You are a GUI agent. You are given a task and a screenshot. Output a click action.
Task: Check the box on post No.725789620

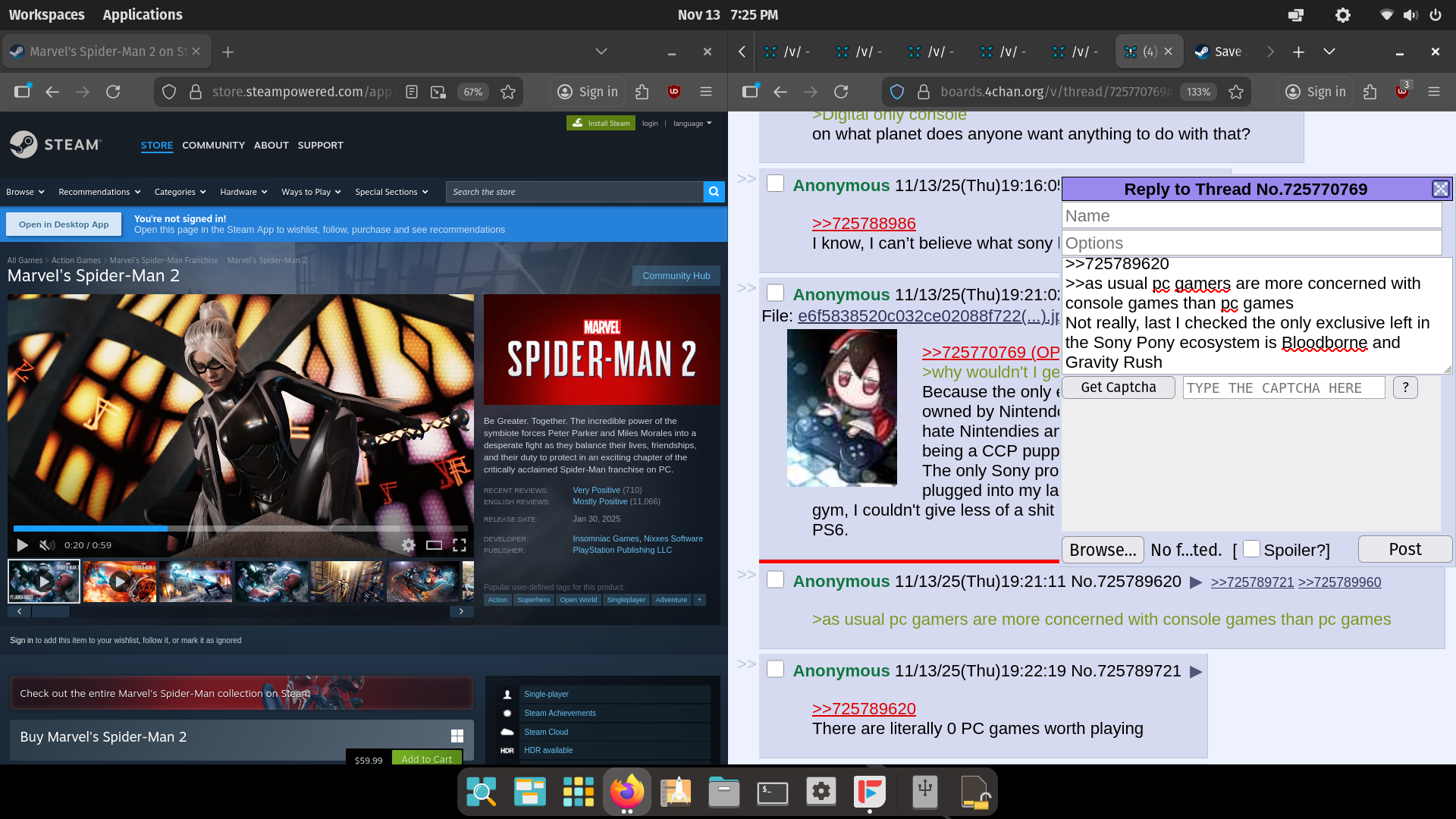pos(775,580)
